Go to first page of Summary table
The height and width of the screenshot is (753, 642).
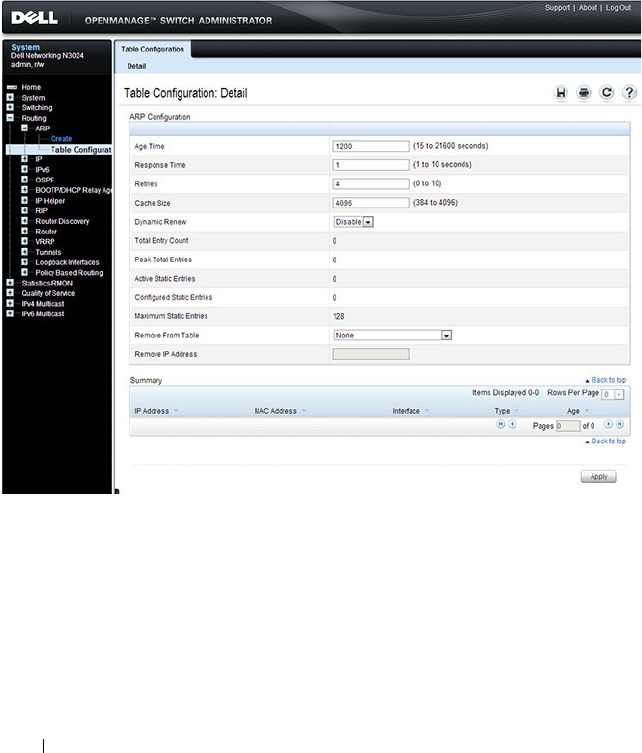tap(500, 424)
